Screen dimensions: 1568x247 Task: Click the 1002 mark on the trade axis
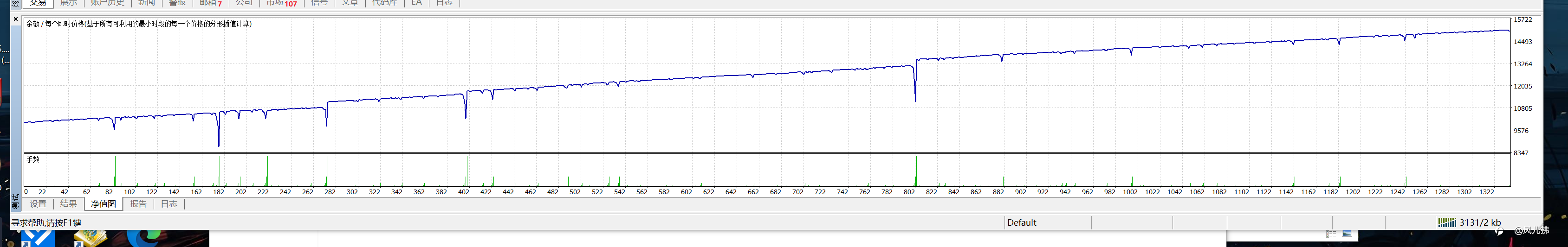1130,192
